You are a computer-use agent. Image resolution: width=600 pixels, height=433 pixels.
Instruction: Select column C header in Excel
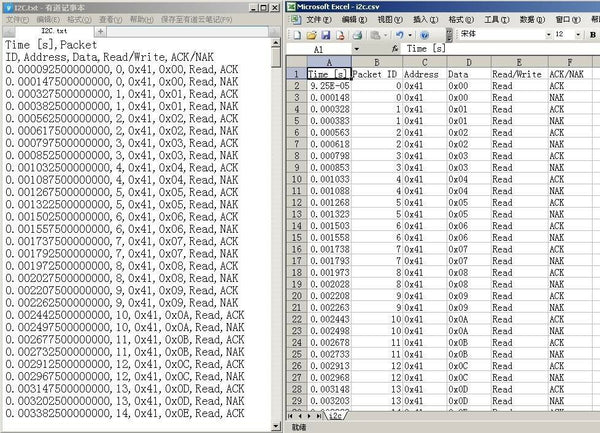coord(424,62)
